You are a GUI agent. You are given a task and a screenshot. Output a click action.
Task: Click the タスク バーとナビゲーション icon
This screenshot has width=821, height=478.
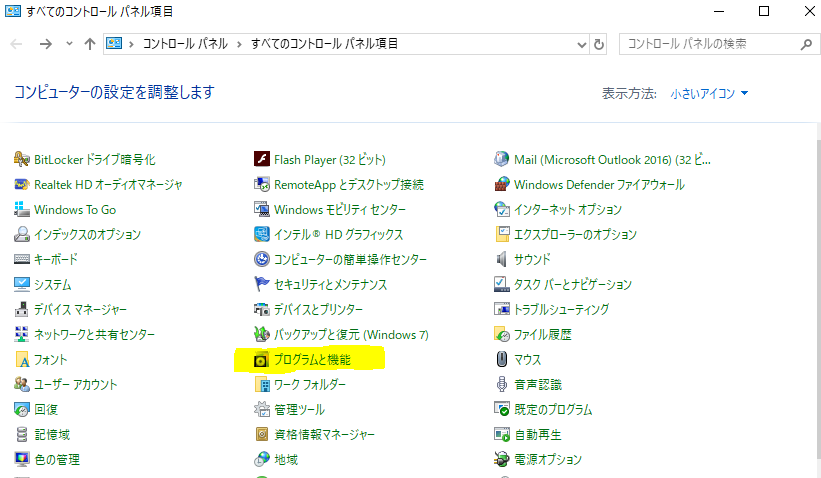[502, 284]
